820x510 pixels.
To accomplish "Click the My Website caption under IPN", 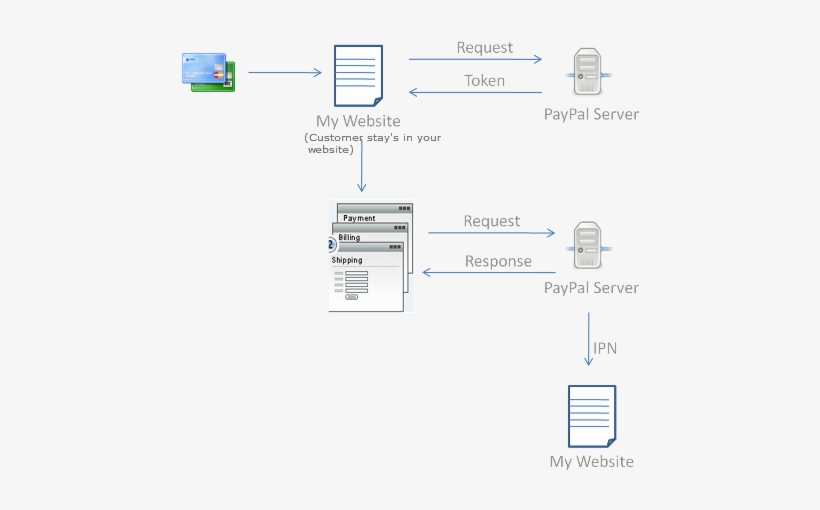I will coord(591,461).
